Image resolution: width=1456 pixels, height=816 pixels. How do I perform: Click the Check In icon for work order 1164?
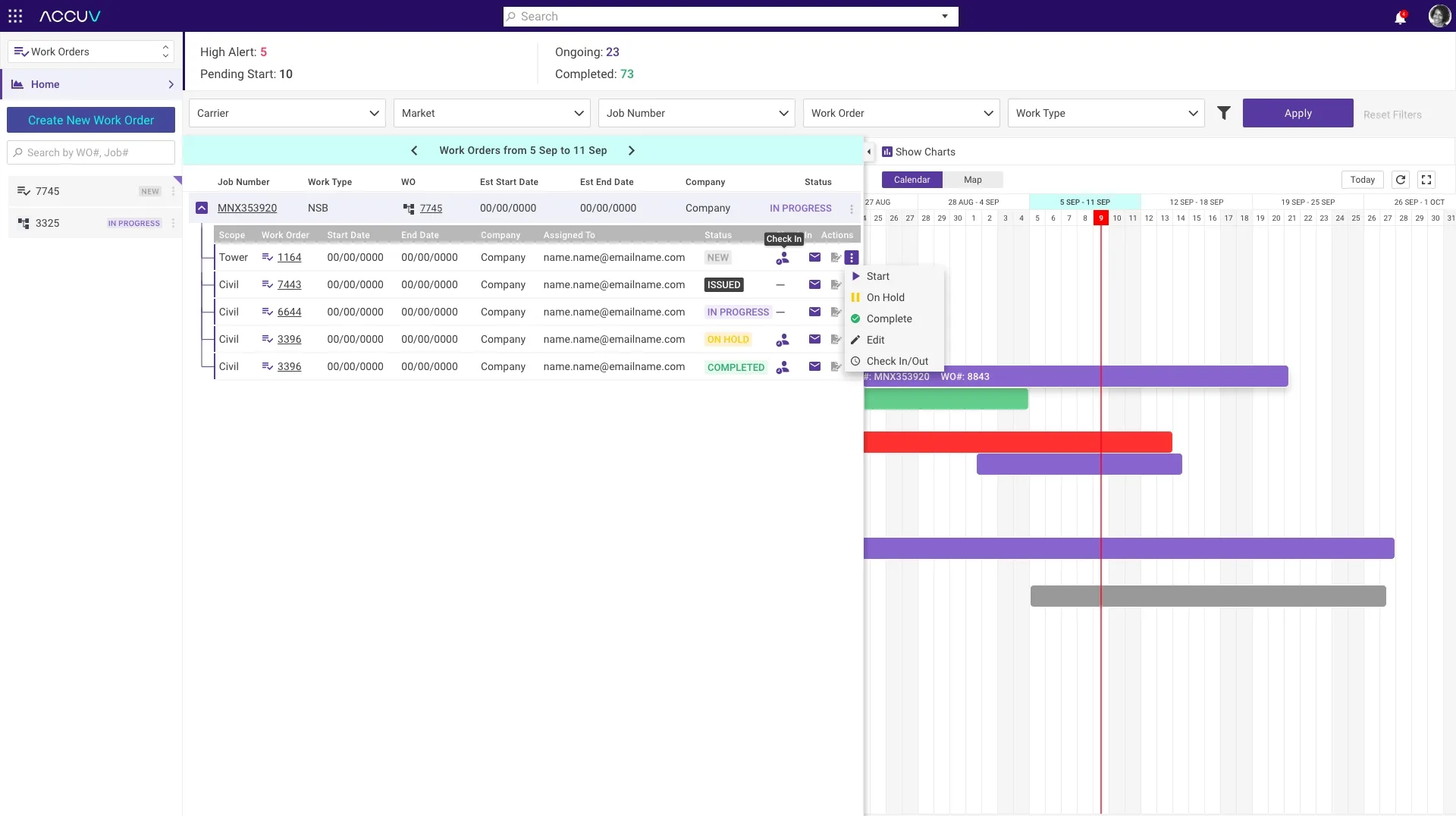coord(783,258)
